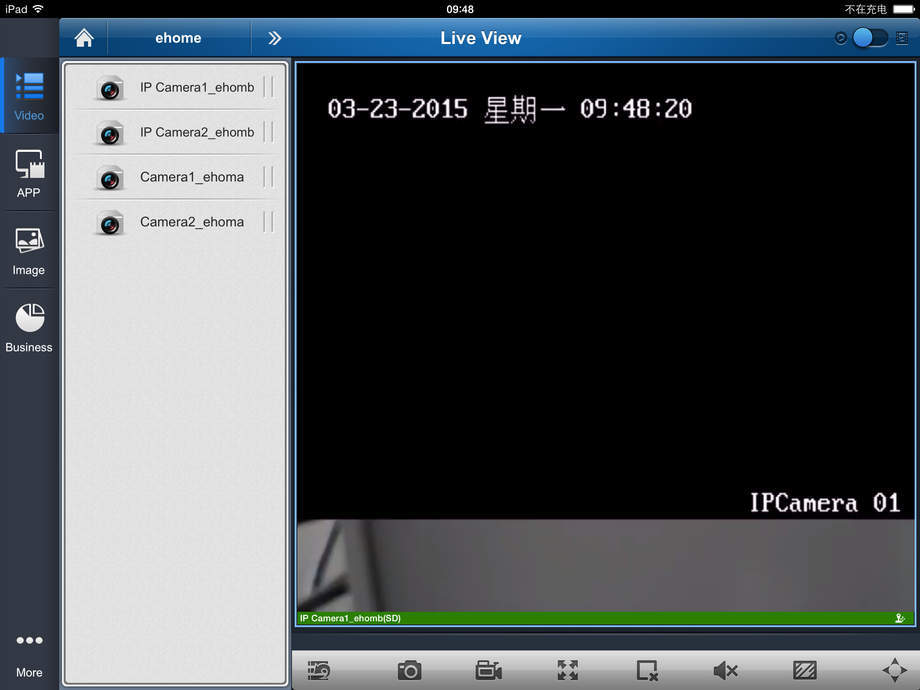Select IP Camera1_ehomb in camera list
This screenshot has width=920, height=690.
click(x=175, y=87)
